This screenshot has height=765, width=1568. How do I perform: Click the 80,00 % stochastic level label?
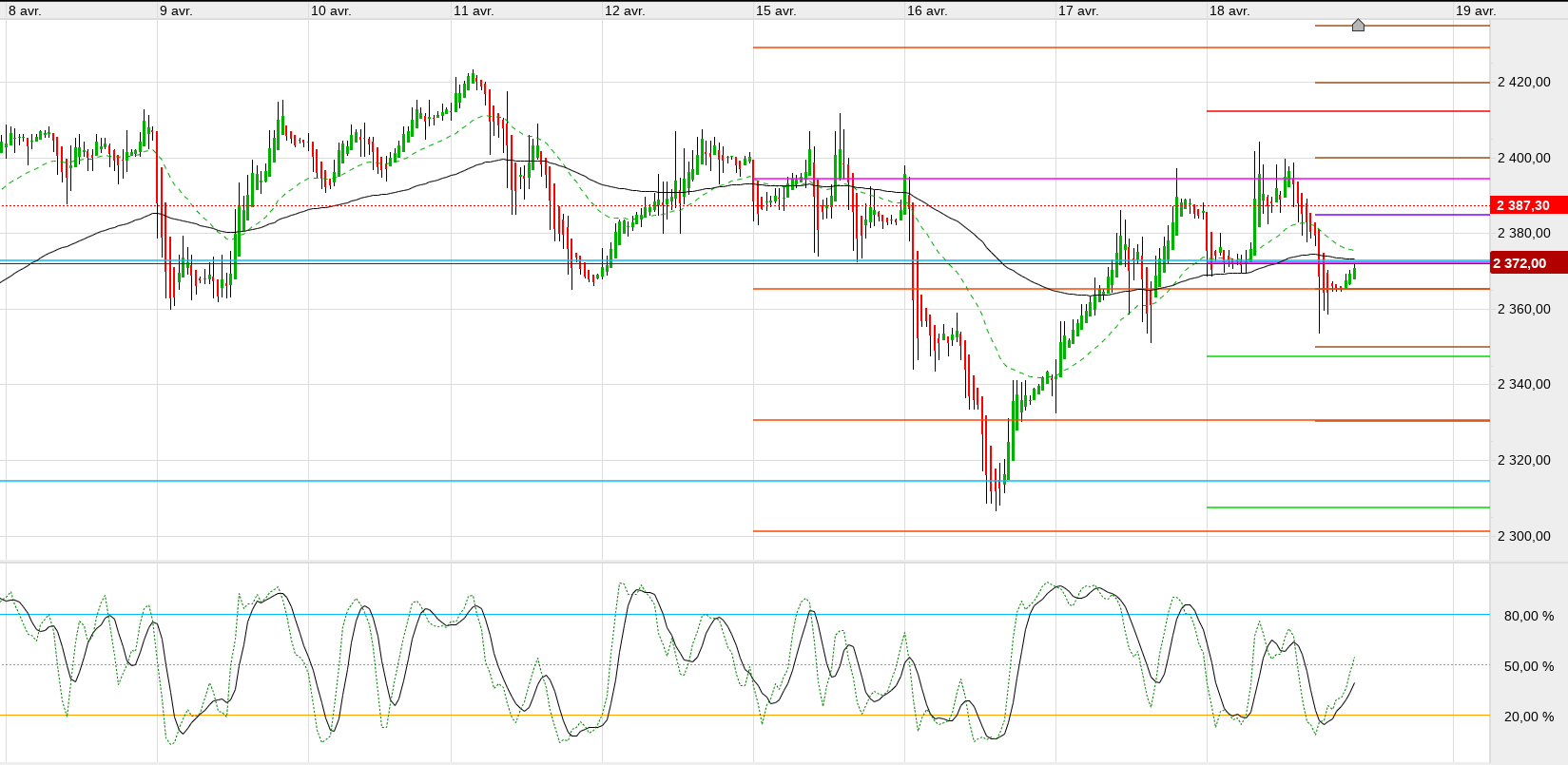pos(1529,616)
